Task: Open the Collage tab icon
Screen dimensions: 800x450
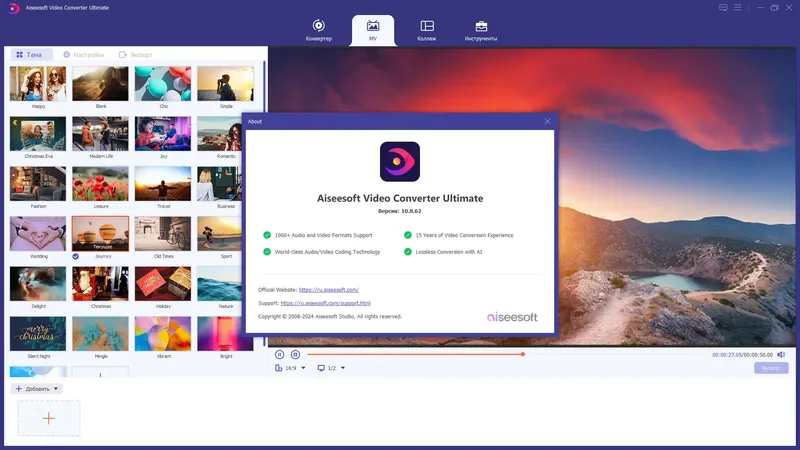Action: click(x=427, y=26)
